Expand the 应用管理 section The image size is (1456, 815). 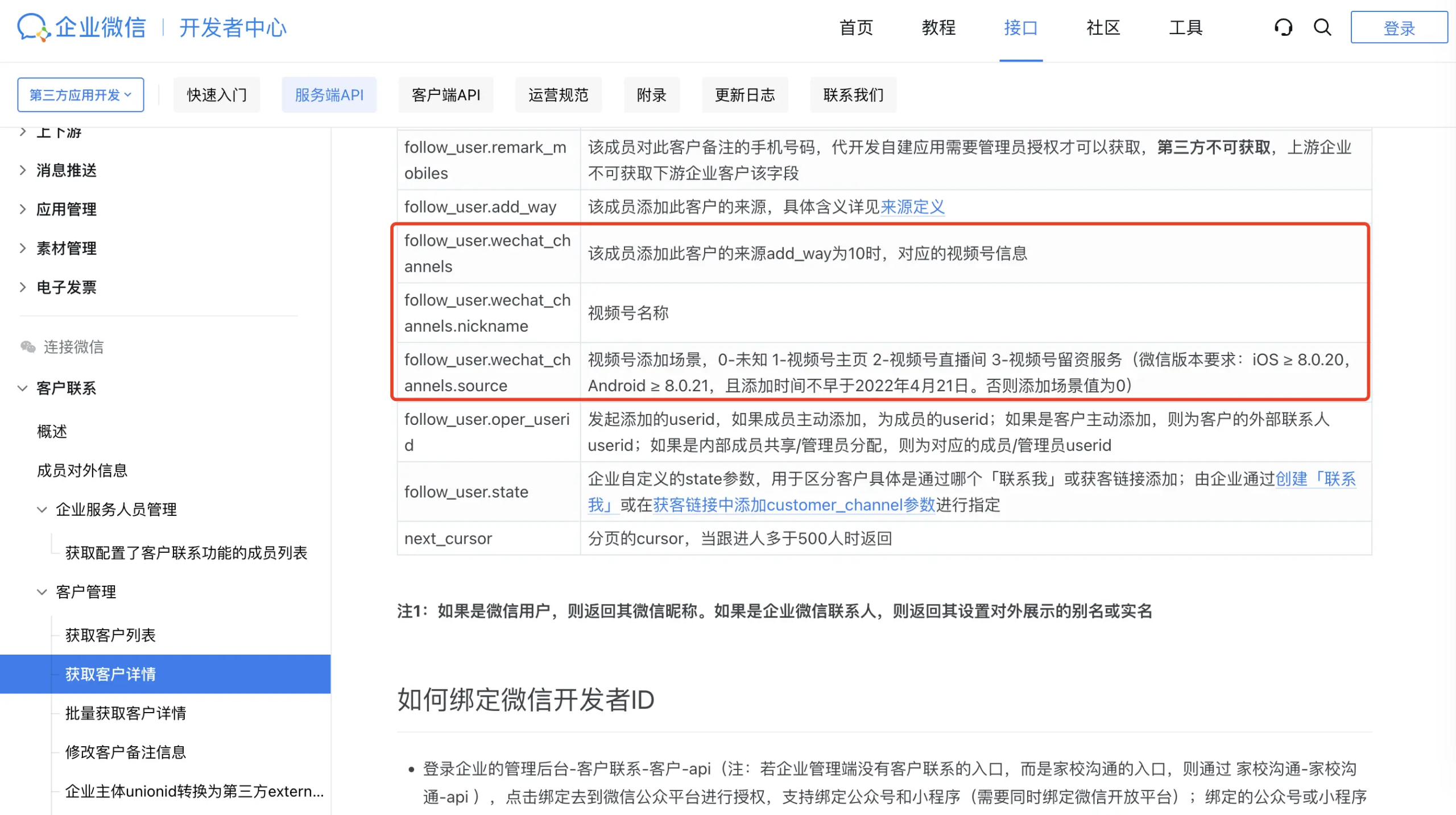point(23,209)
